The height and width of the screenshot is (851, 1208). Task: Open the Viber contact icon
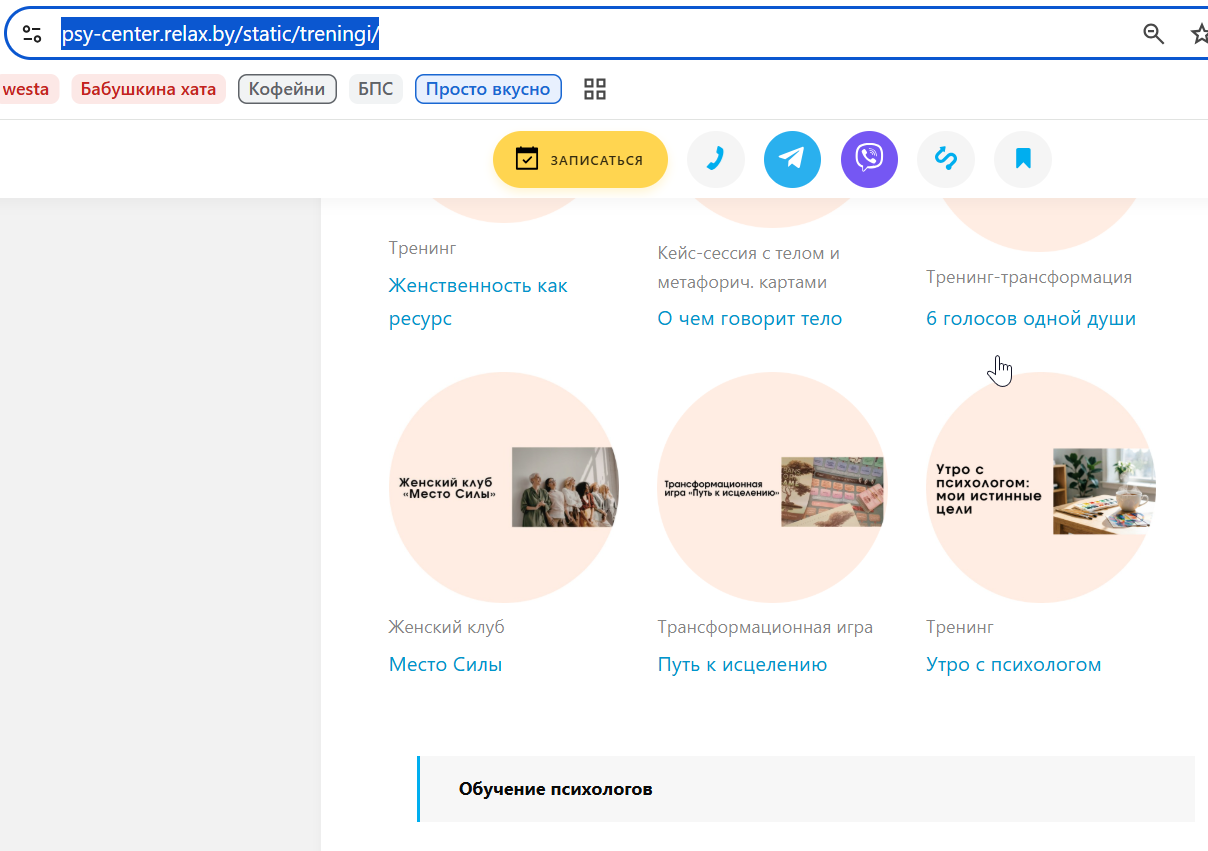(x=869, y=159)
